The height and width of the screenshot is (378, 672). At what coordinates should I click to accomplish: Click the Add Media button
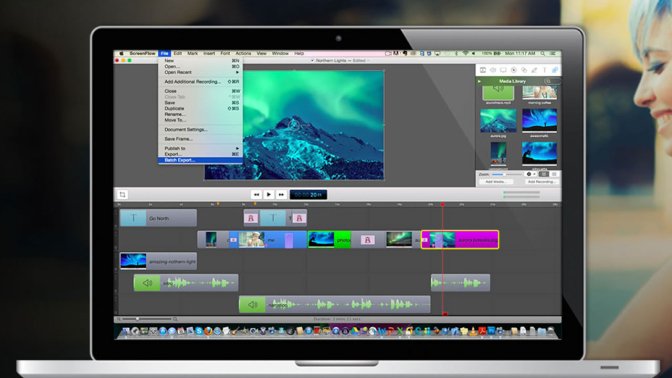pyautogui.click(x=495, y=182)
